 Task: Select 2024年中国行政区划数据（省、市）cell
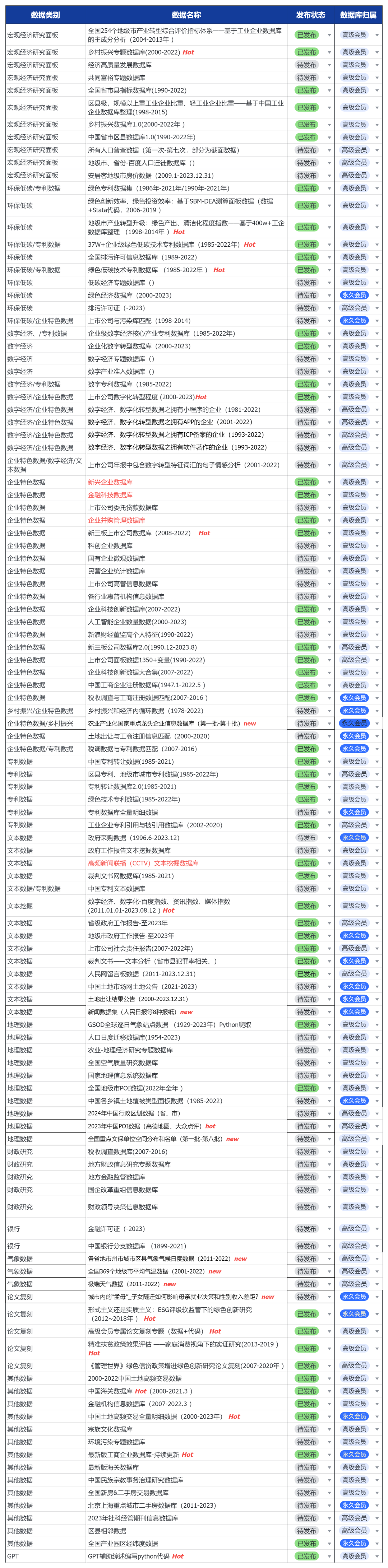point(186,1114)
